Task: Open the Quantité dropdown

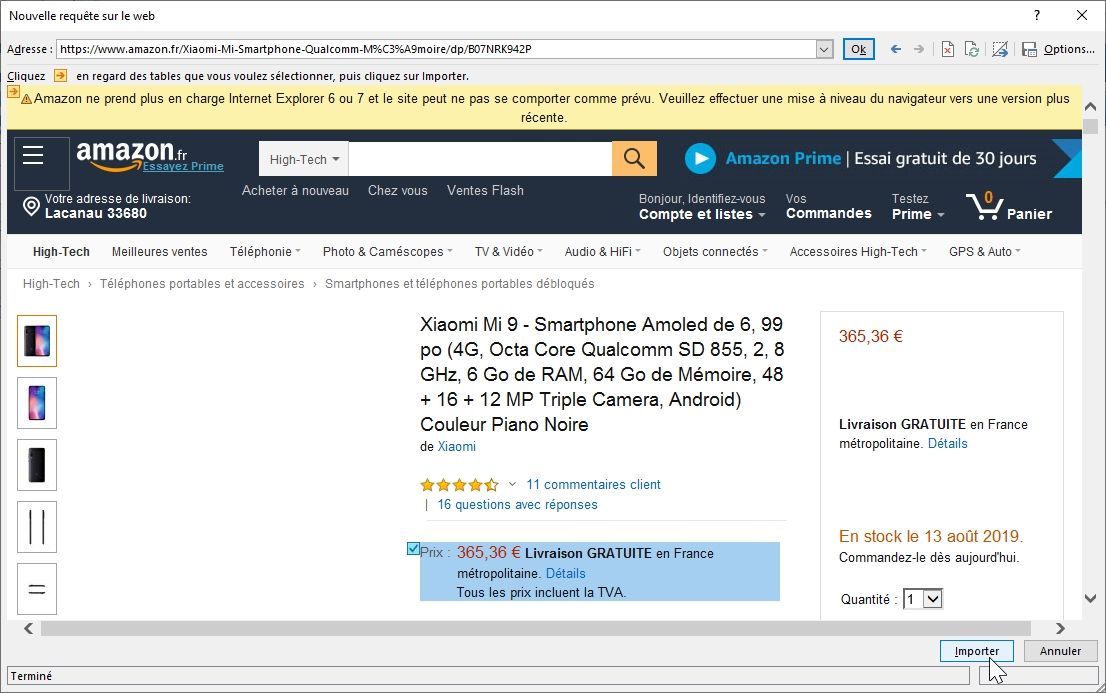Action: [x=923, y=599]
